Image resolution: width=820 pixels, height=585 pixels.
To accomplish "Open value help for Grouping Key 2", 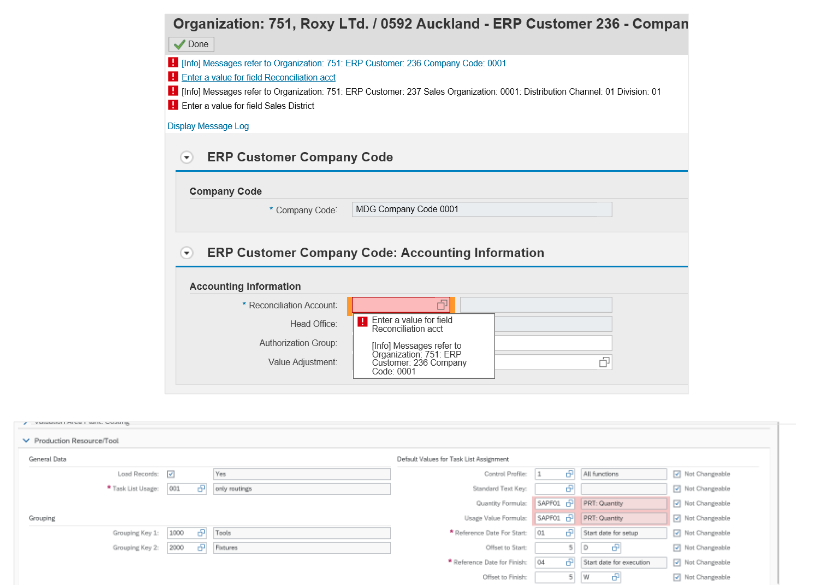I will click(201, 547).
